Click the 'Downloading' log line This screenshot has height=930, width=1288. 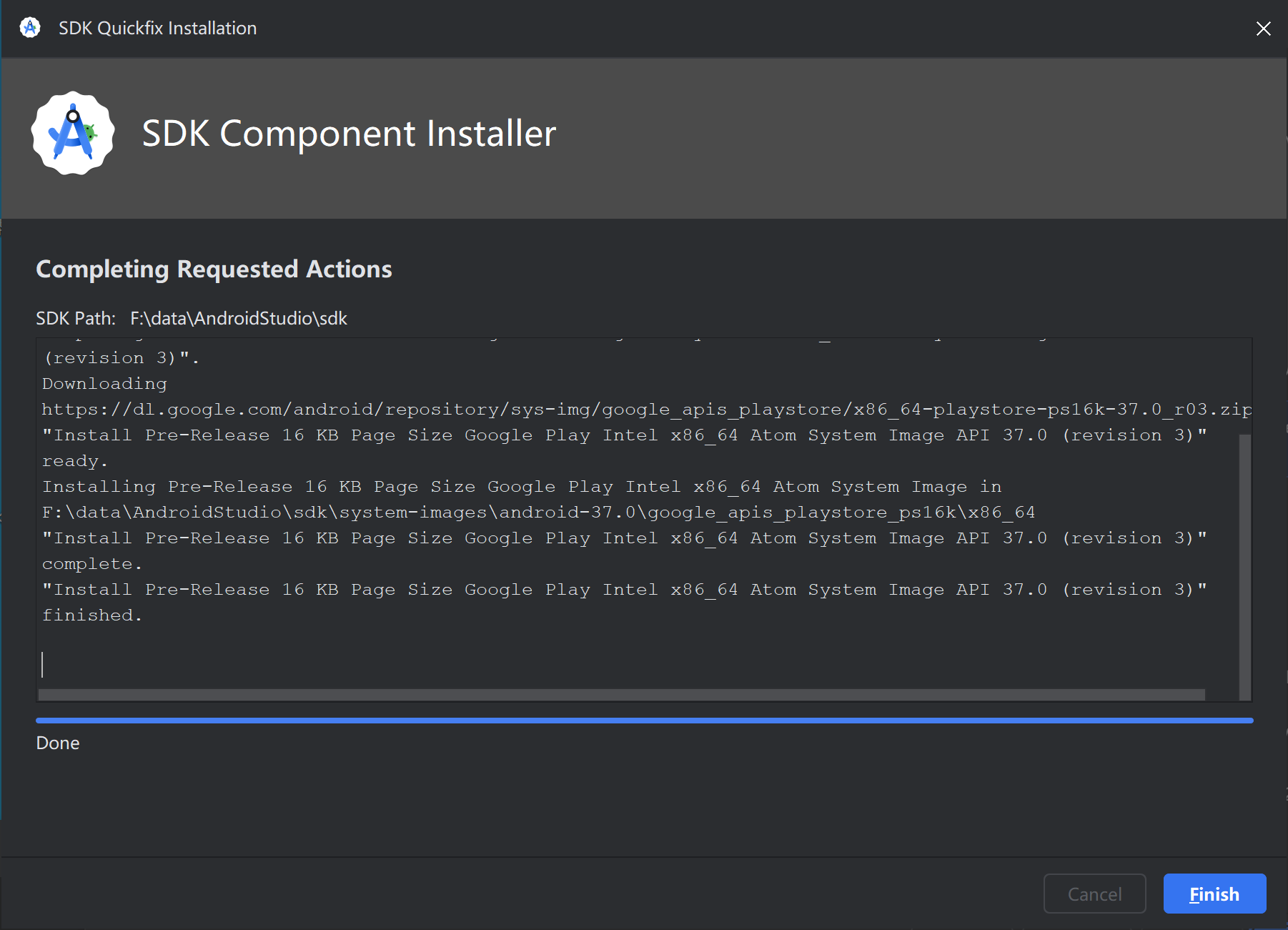[x=104, y=384]
